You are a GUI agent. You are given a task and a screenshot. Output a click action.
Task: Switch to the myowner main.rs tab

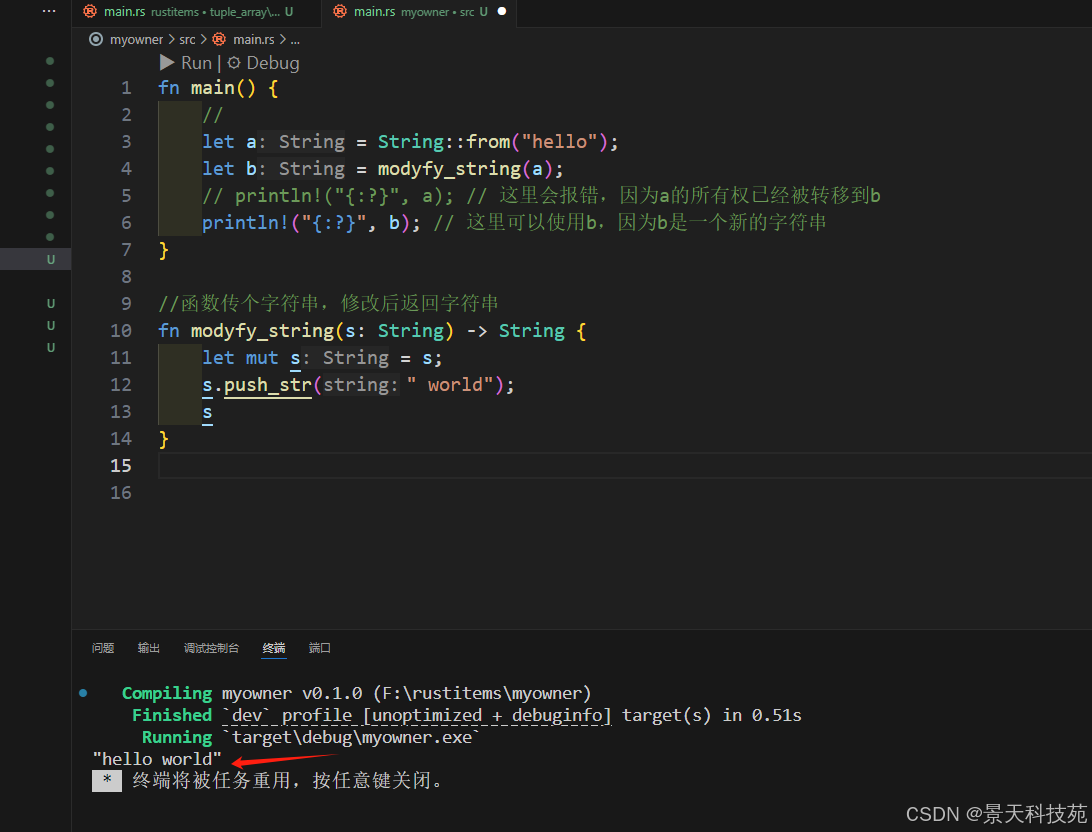point(419,12)
